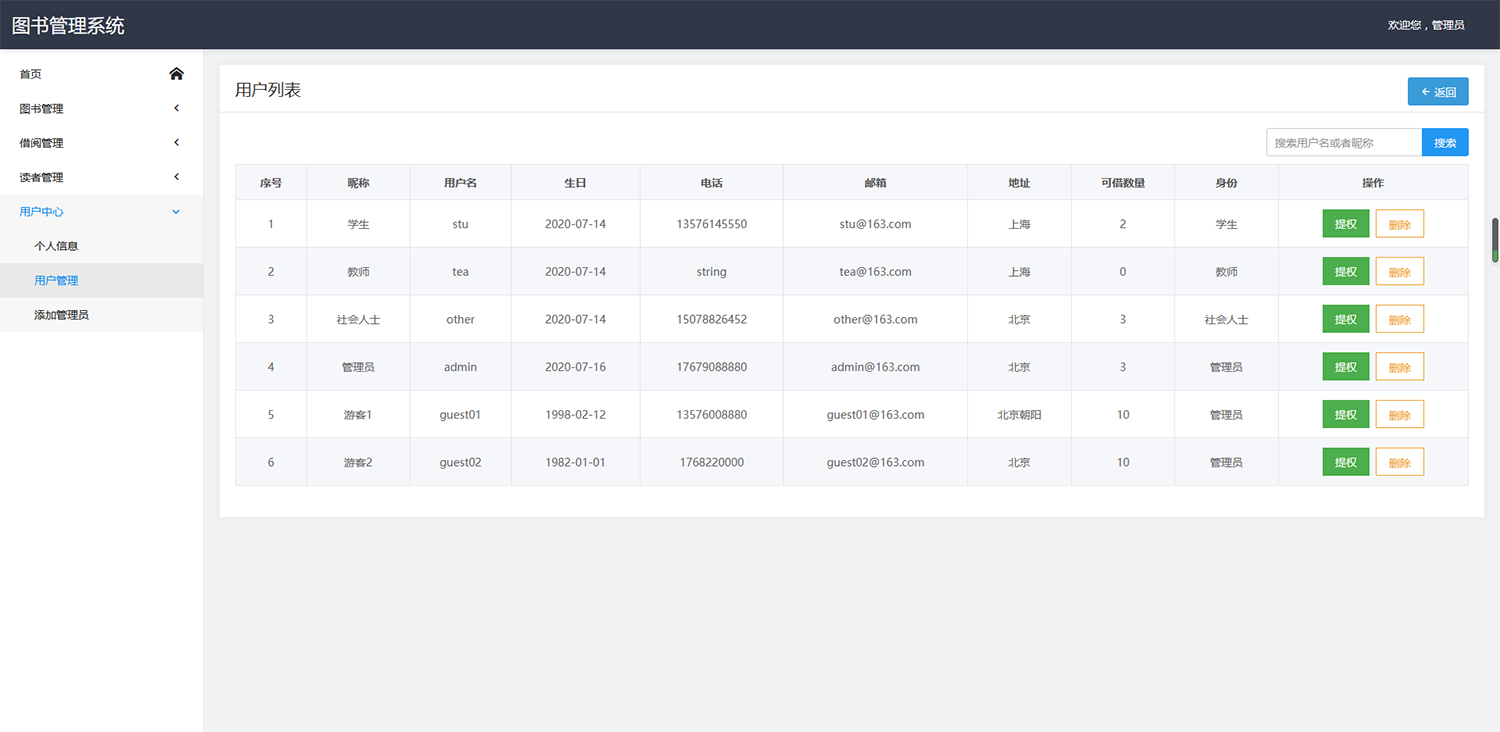The image size is (1500, 732).
Task: Open the 图书管理 sidebar menu
Action: 101,108
